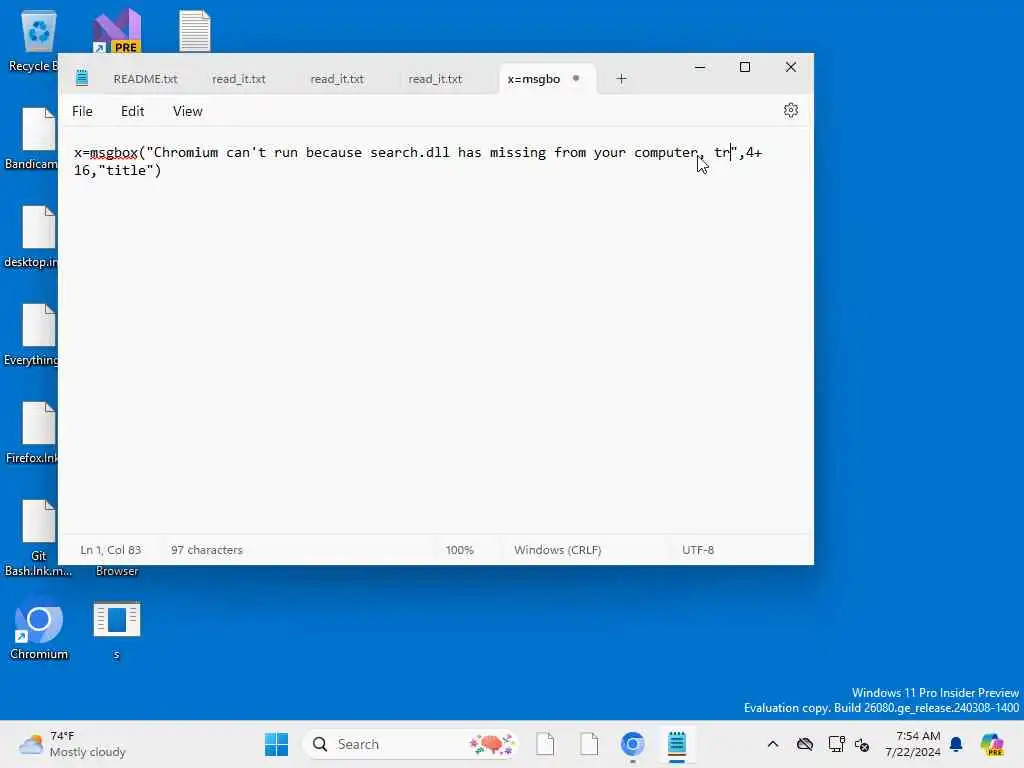Maximize the Notepad window
The height and width of the screenshot is (768, 1024).
click(x=744, y=67)
